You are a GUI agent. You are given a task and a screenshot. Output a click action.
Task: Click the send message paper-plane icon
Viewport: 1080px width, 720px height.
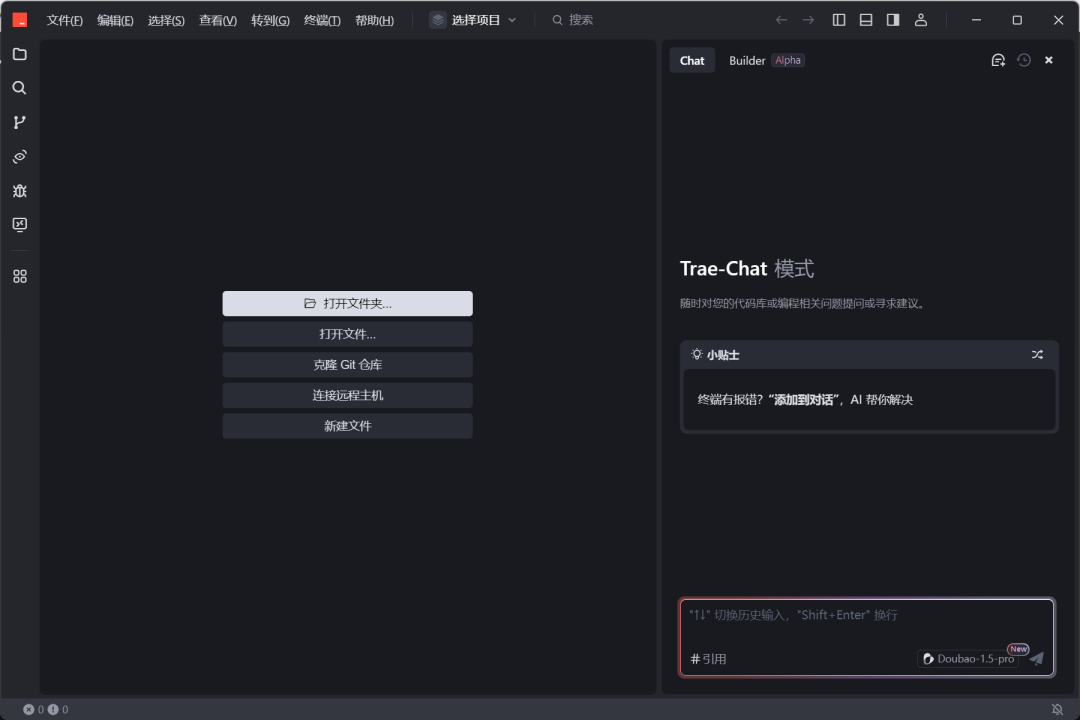[x=1036, y=658]
